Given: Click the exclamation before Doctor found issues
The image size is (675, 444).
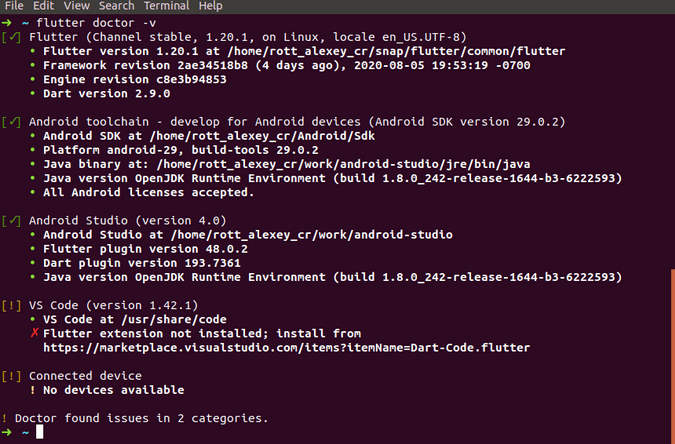Looking at the screenshot, I should (5, 418).
